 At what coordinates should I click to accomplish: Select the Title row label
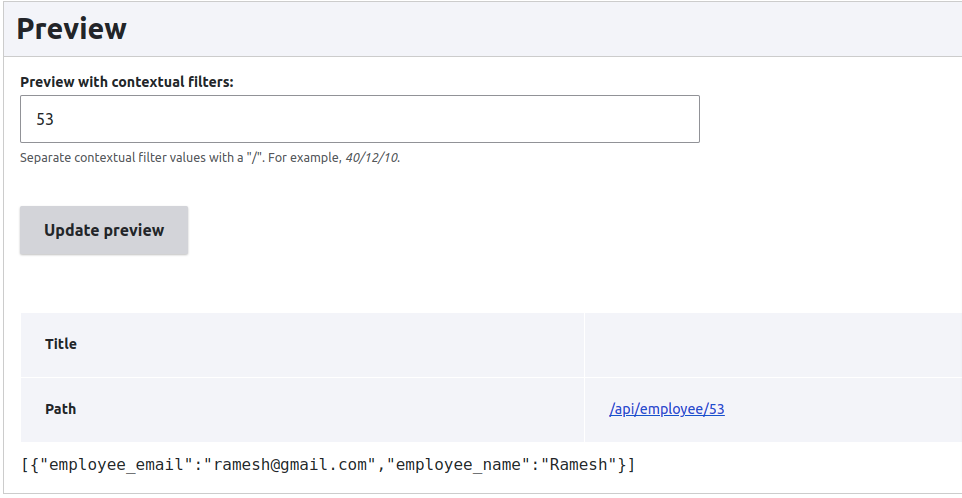tap(61, 344)
